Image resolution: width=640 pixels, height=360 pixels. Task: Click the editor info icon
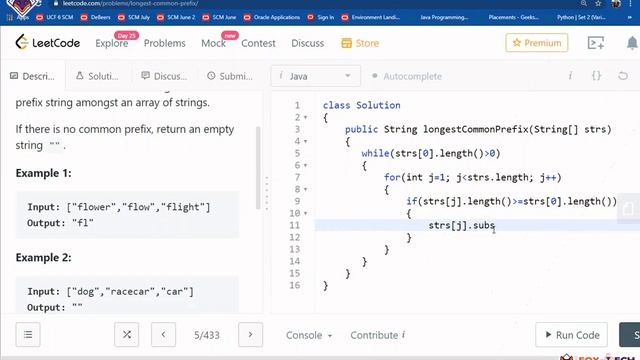point(570,76)
